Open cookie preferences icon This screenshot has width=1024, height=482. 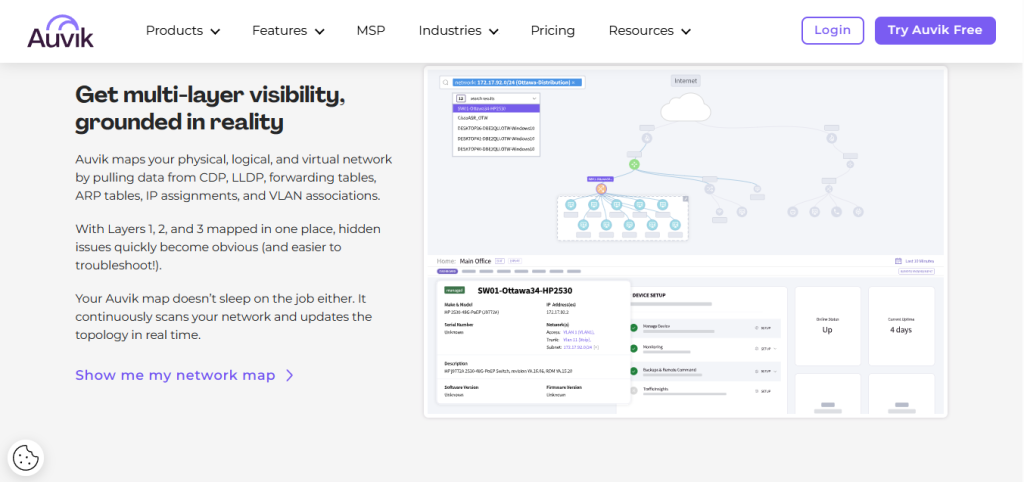[x=25, y=457]
